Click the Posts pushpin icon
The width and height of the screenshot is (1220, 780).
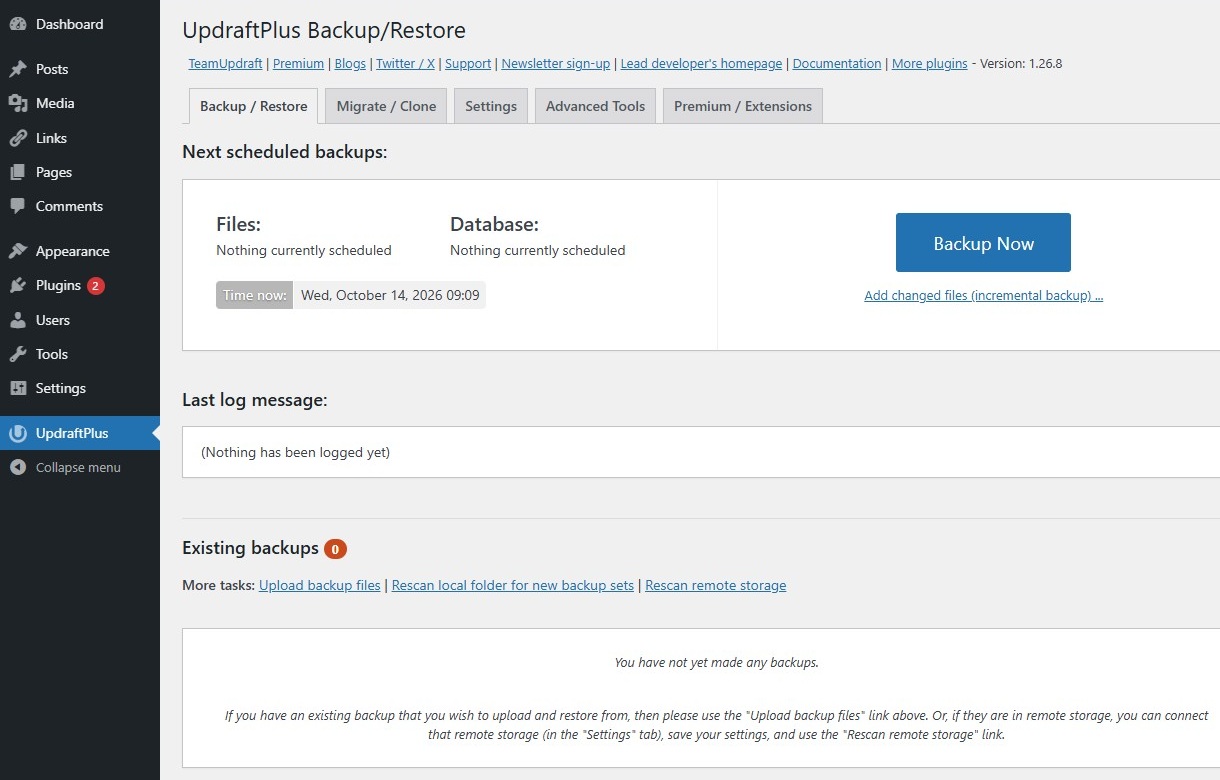pyautogui.click(x=18, y=69)
